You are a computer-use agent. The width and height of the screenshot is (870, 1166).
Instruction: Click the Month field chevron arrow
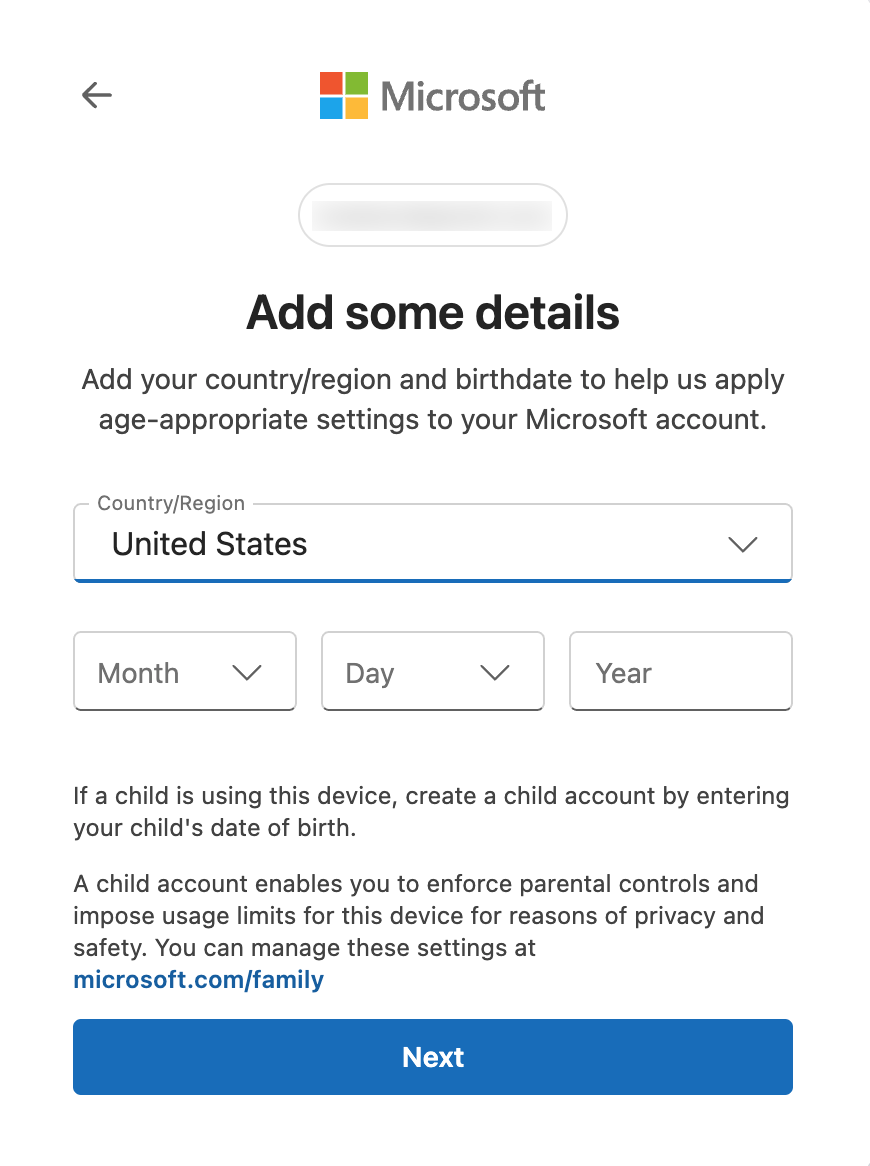coord(247,672)
